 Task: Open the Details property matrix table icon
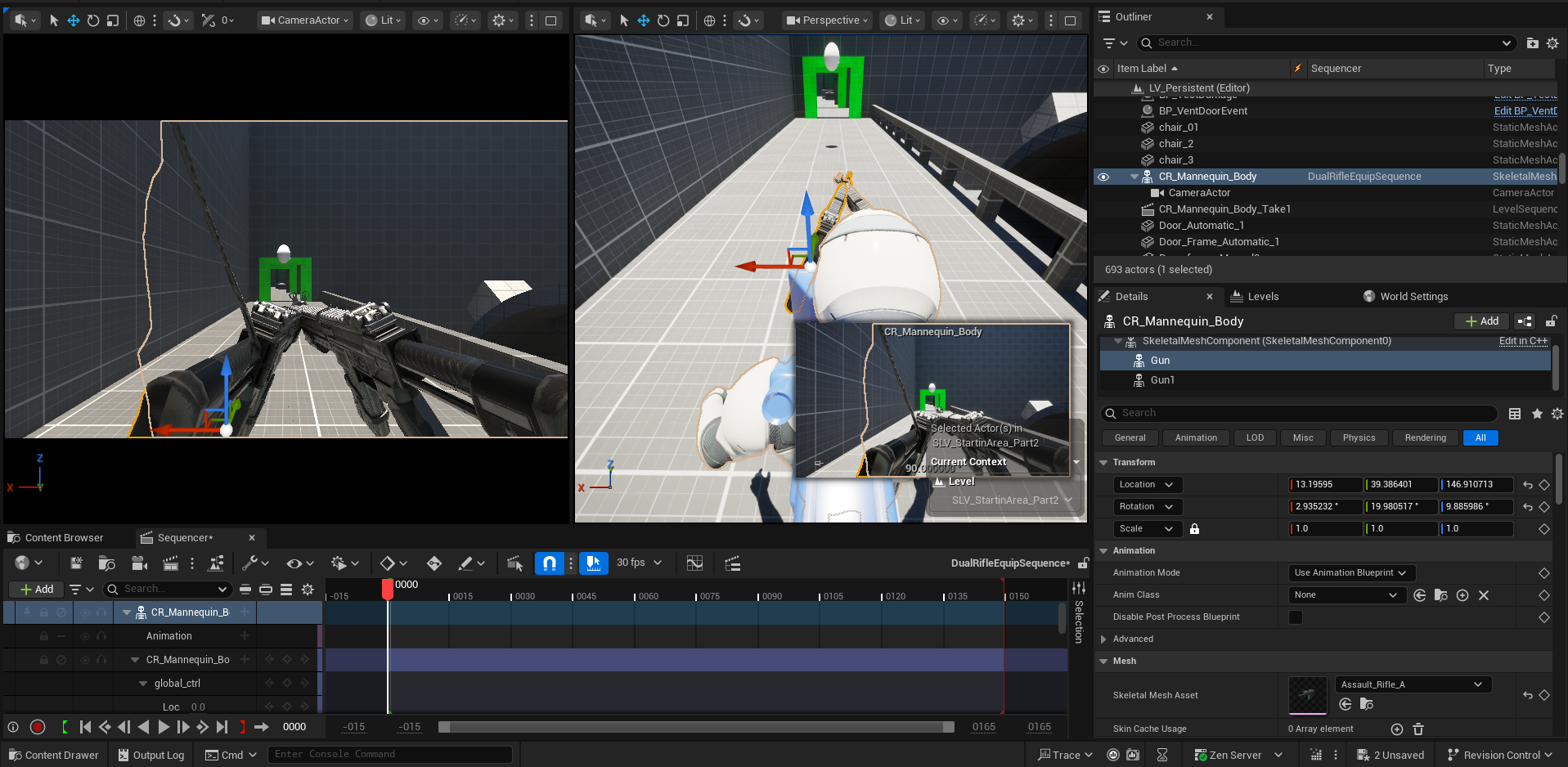[1515, 414]
